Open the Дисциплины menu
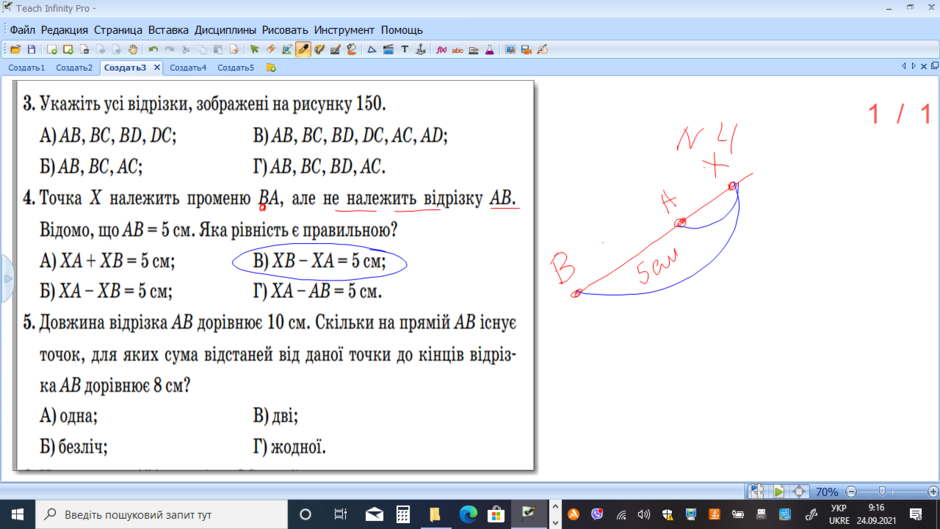Viewport: 940px width, 529px height. (x=225, y=30)
